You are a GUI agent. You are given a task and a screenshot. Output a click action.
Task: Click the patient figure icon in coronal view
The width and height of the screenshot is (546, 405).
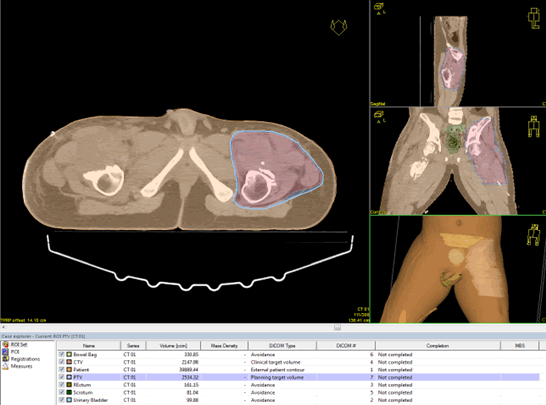[534, 126]
